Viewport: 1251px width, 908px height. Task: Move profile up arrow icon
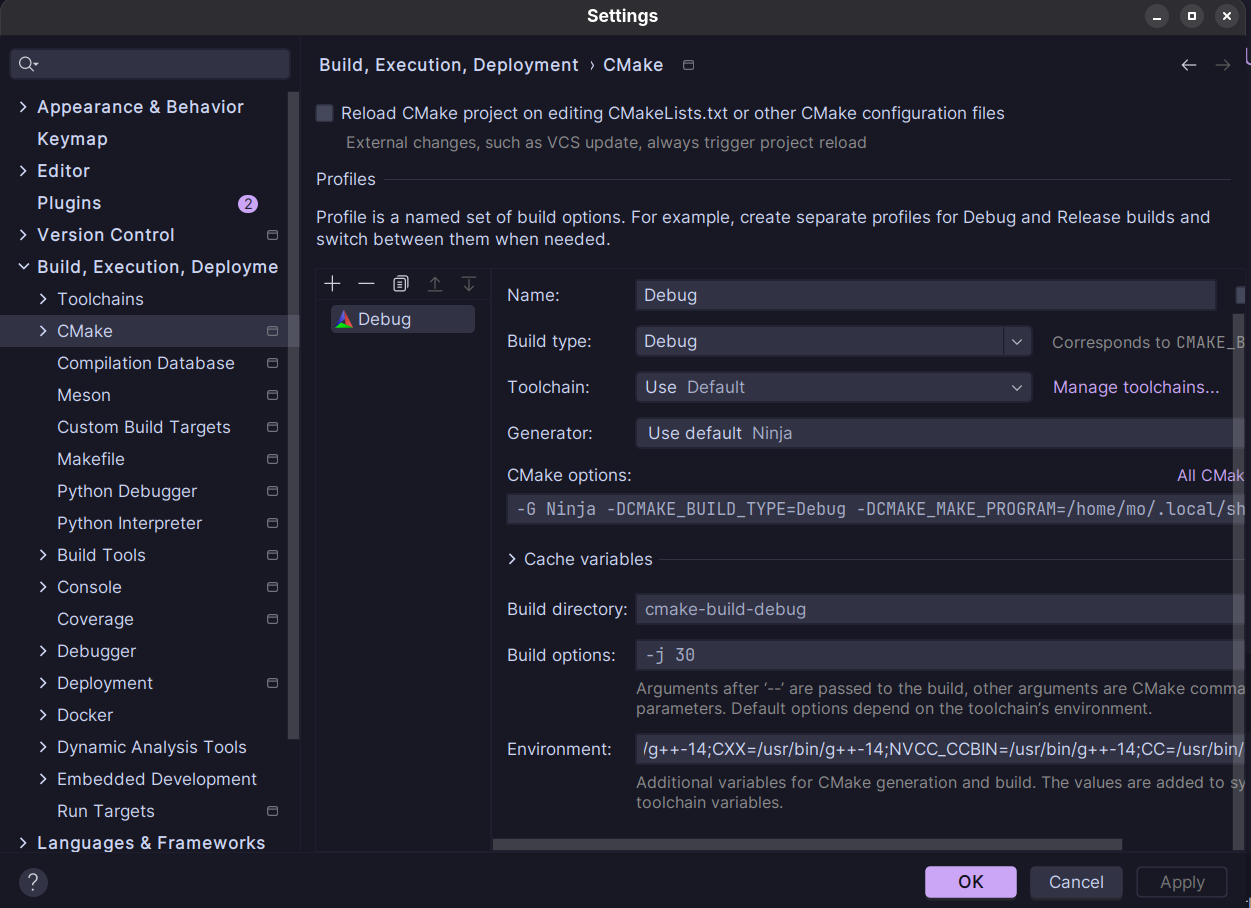click(x=435, y=284)
